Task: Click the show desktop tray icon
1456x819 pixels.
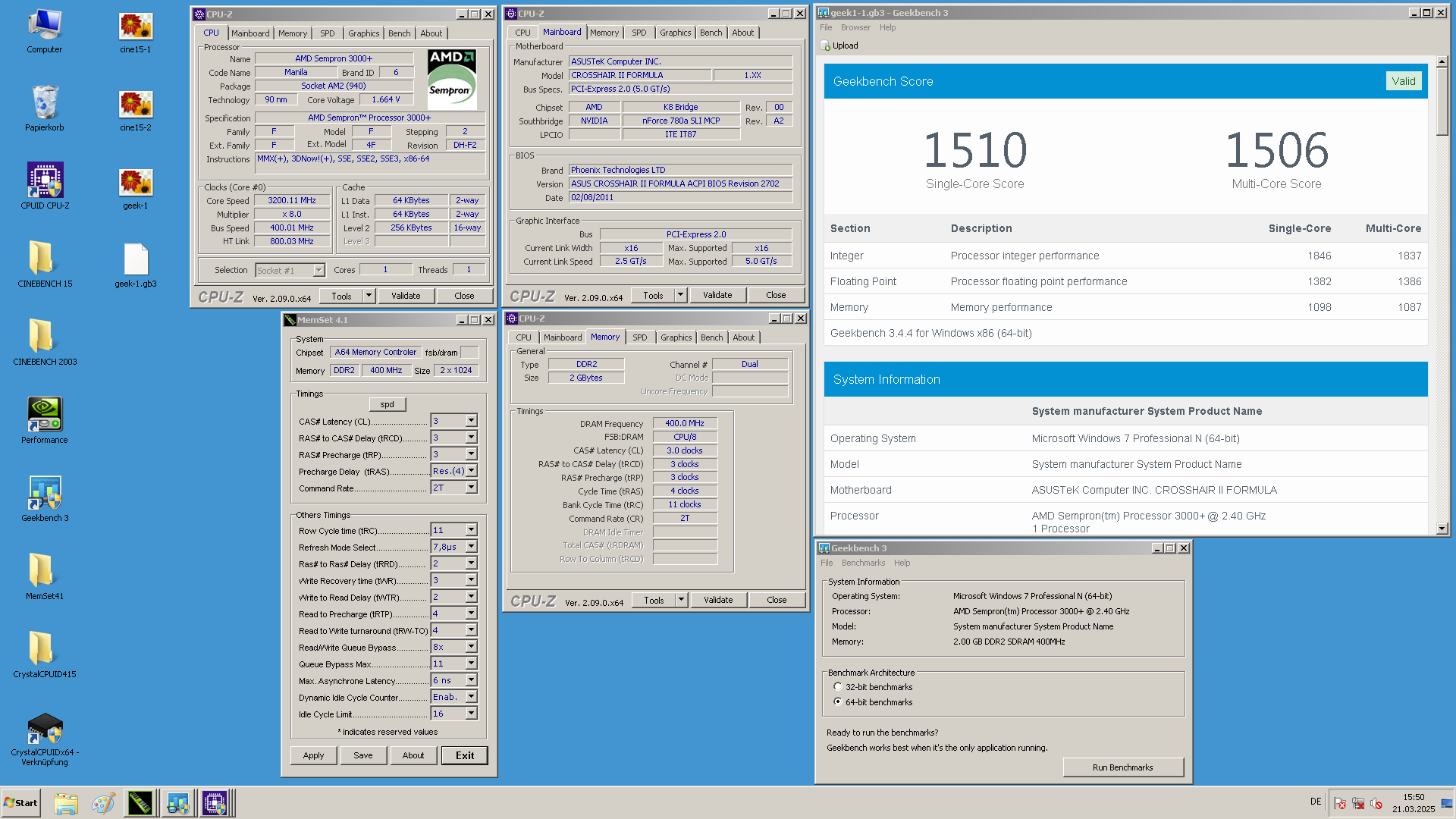Action: click(x=1447, y=803)
